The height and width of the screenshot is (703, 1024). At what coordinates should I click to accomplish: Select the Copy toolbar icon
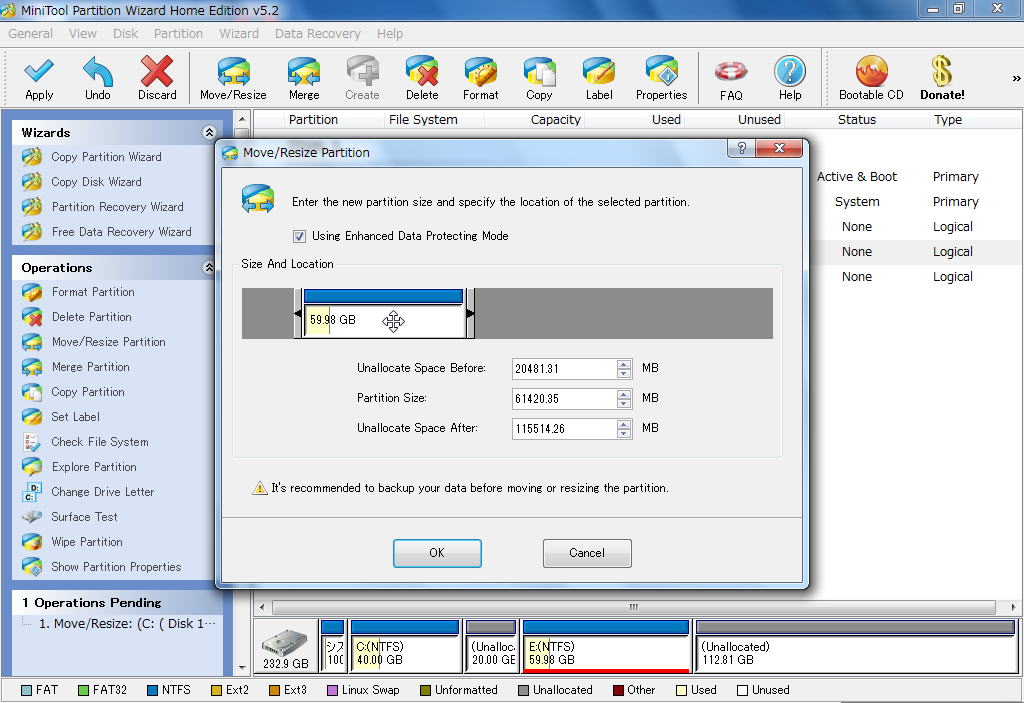[539, 78]
